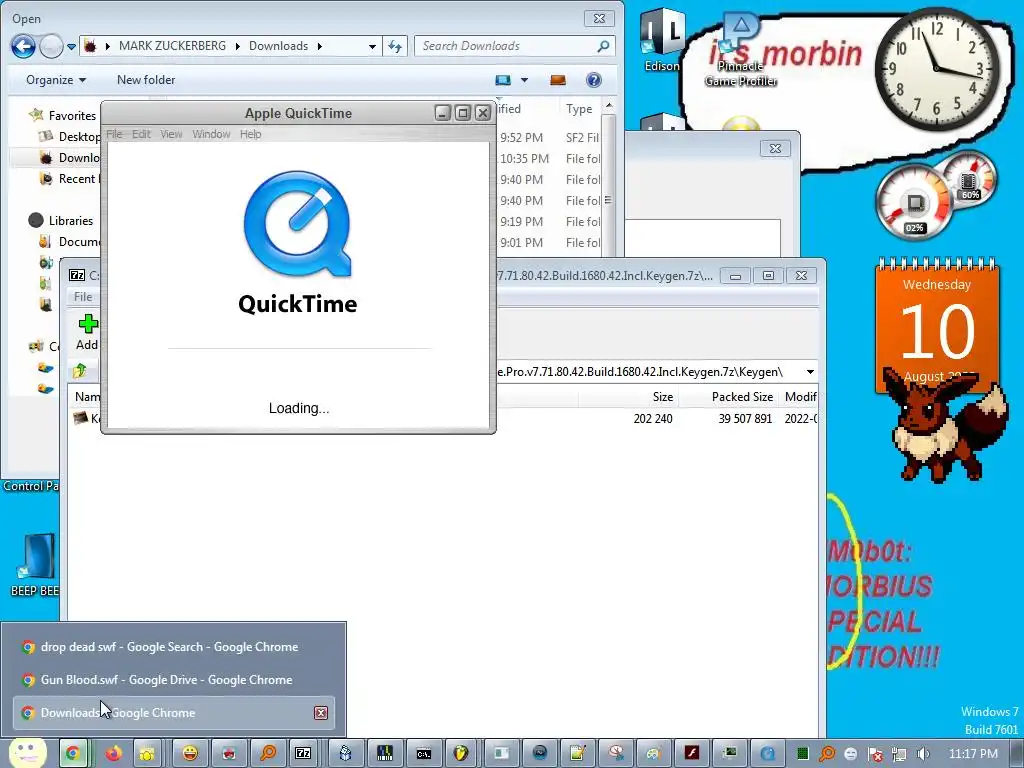Click the FL Studio fruit taskbar icon

[461, 753]
